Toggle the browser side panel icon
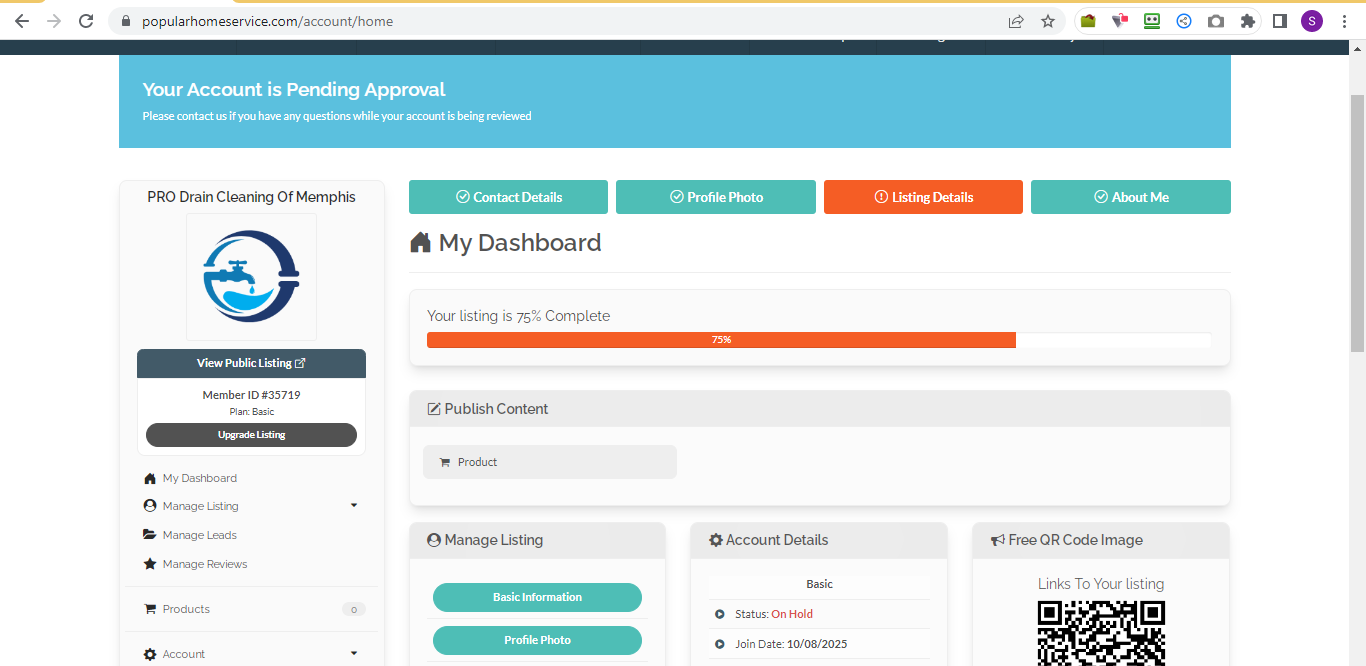Screen dimensions: 1366x666 click(x=1279, y=21)
